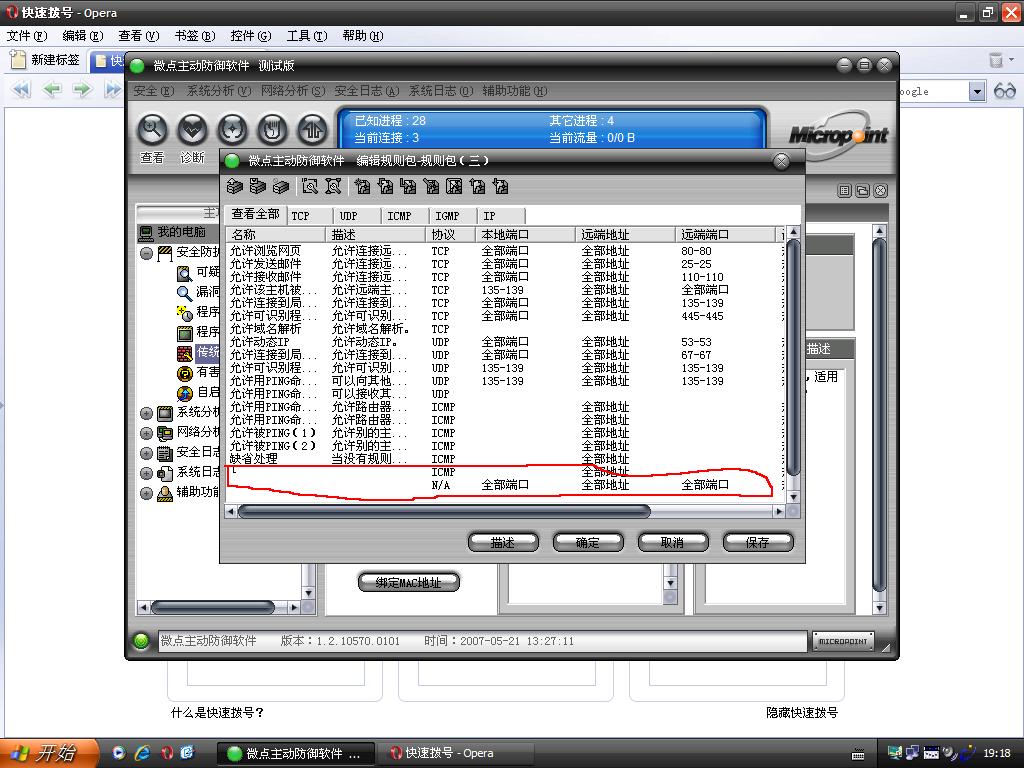Open Opera's 文件 menu
1024x768 pixels.
click(27, 36)
